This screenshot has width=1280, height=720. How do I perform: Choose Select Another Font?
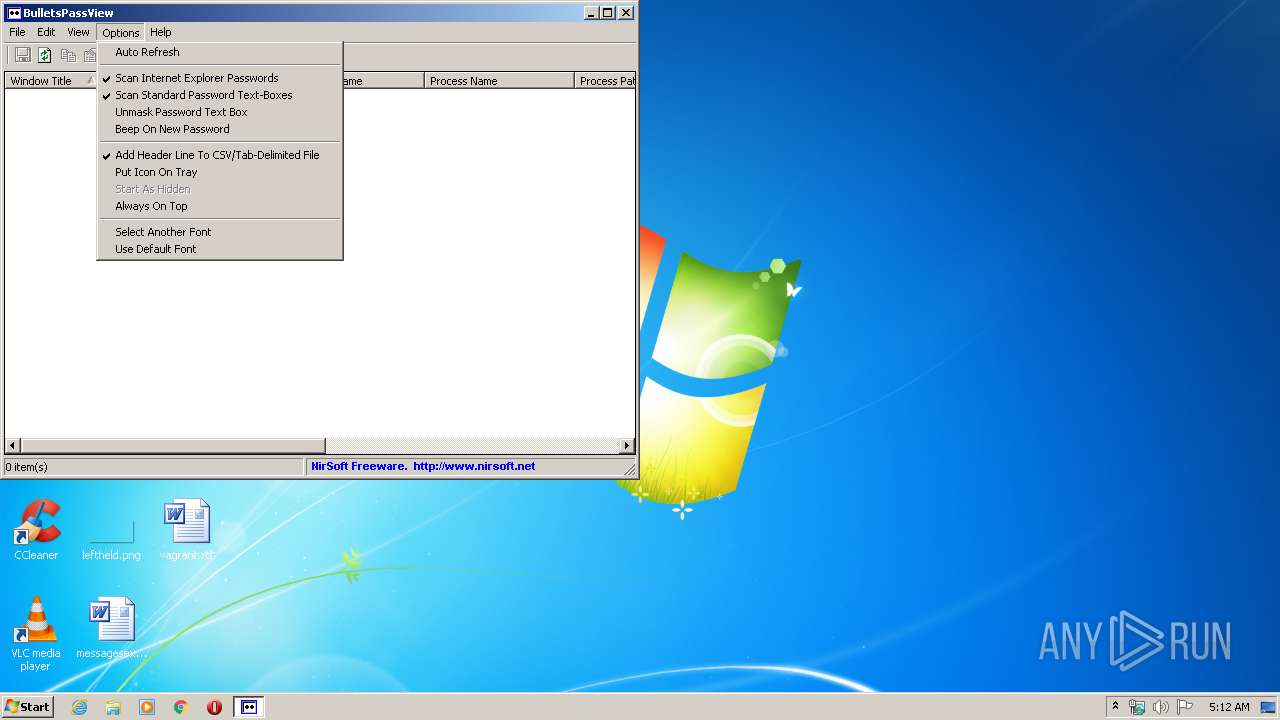click(x=220, y=232)
